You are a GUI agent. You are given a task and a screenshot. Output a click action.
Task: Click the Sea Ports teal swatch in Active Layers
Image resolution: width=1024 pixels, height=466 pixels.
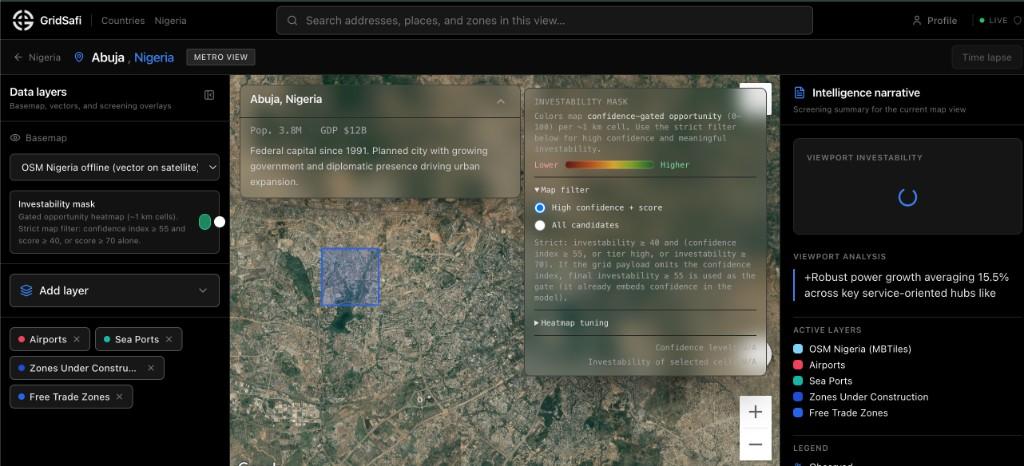(797, 381)
